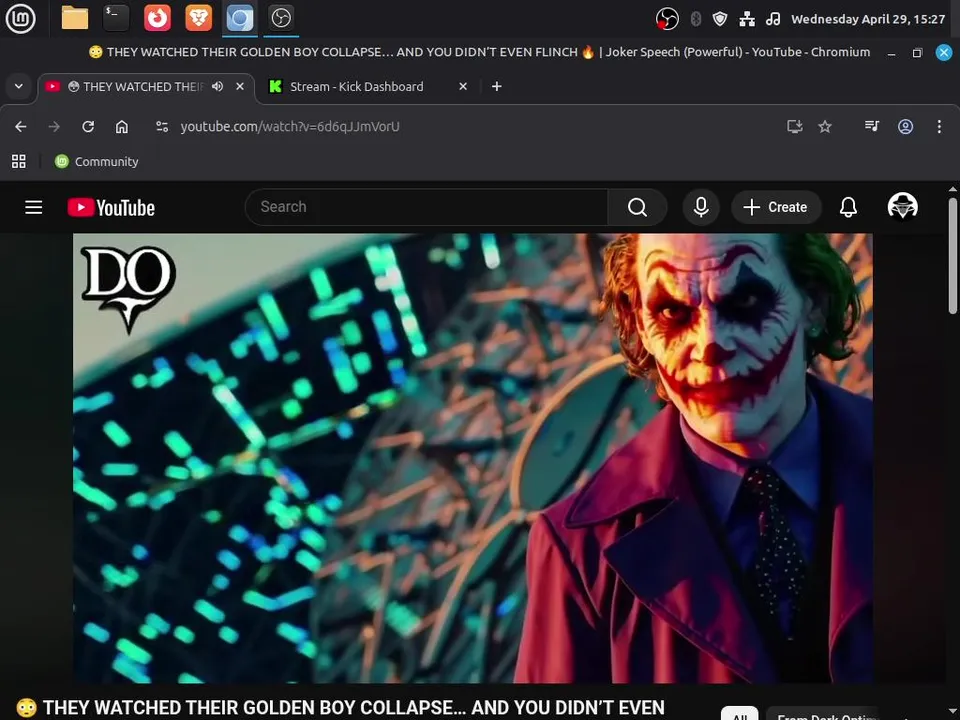Viewport: 960px width, 720px height.
Task: Mute the YouTube tab via its speaker icon
Action: coord(217,86)
